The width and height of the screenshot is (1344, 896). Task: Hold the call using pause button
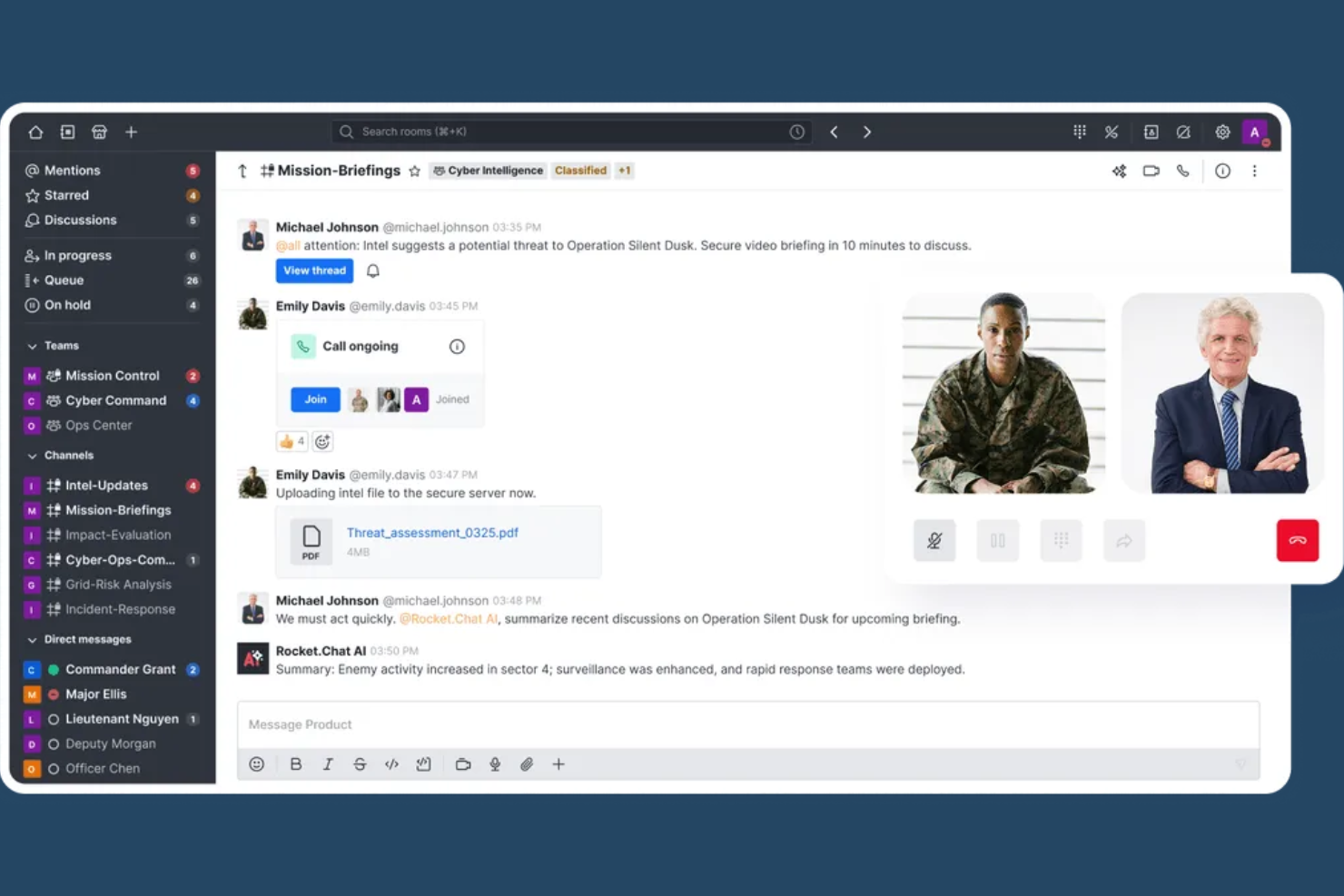(x=997, y=540)
